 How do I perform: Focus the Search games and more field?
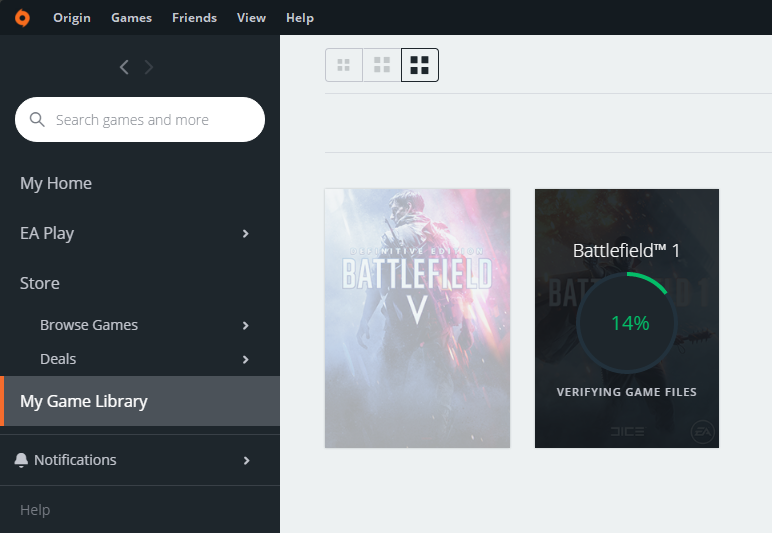tap(140, 120)
